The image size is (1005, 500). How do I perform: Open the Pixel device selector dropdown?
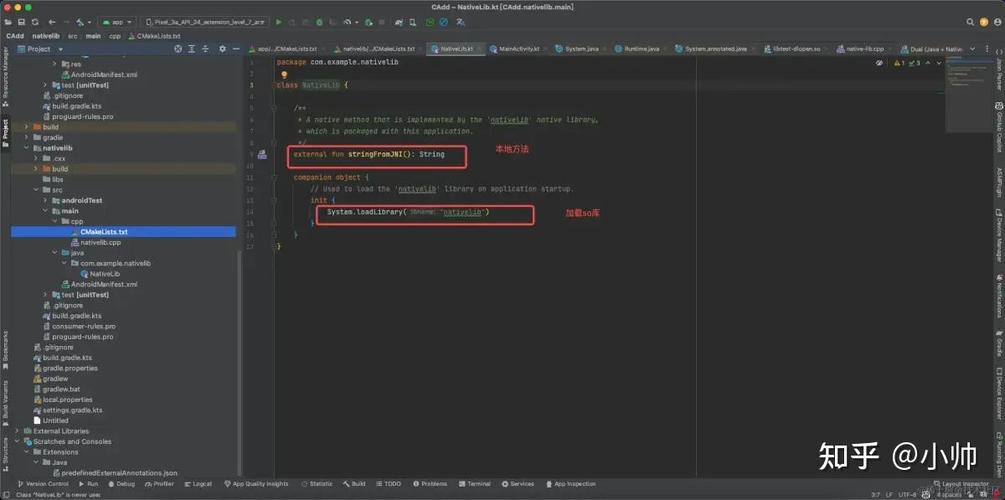pos(207,21)
